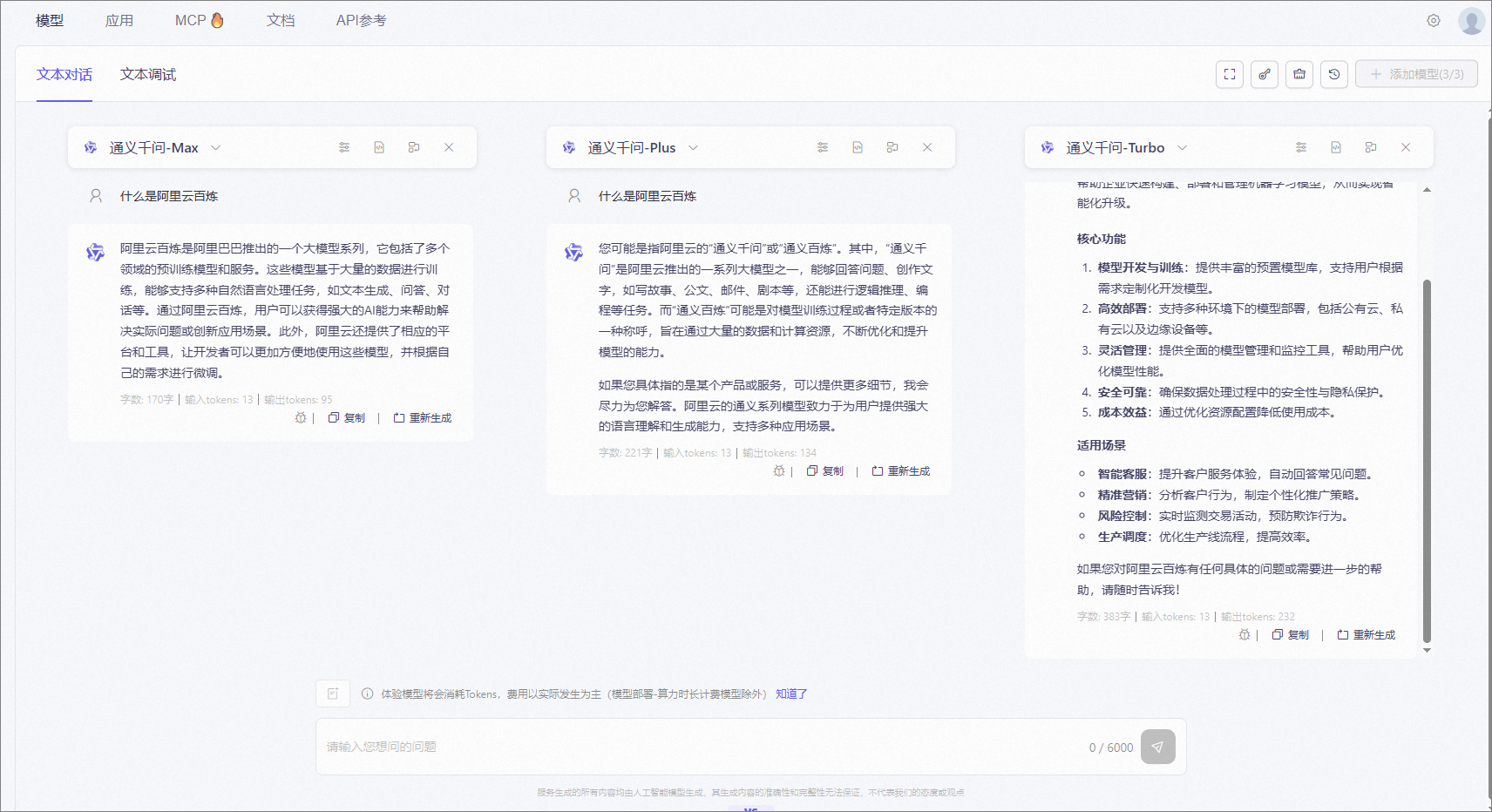The image size is (1492, 812).
Task: Click the 输出tokens: 134 stat under Plus reply
Action: (779, 453)
